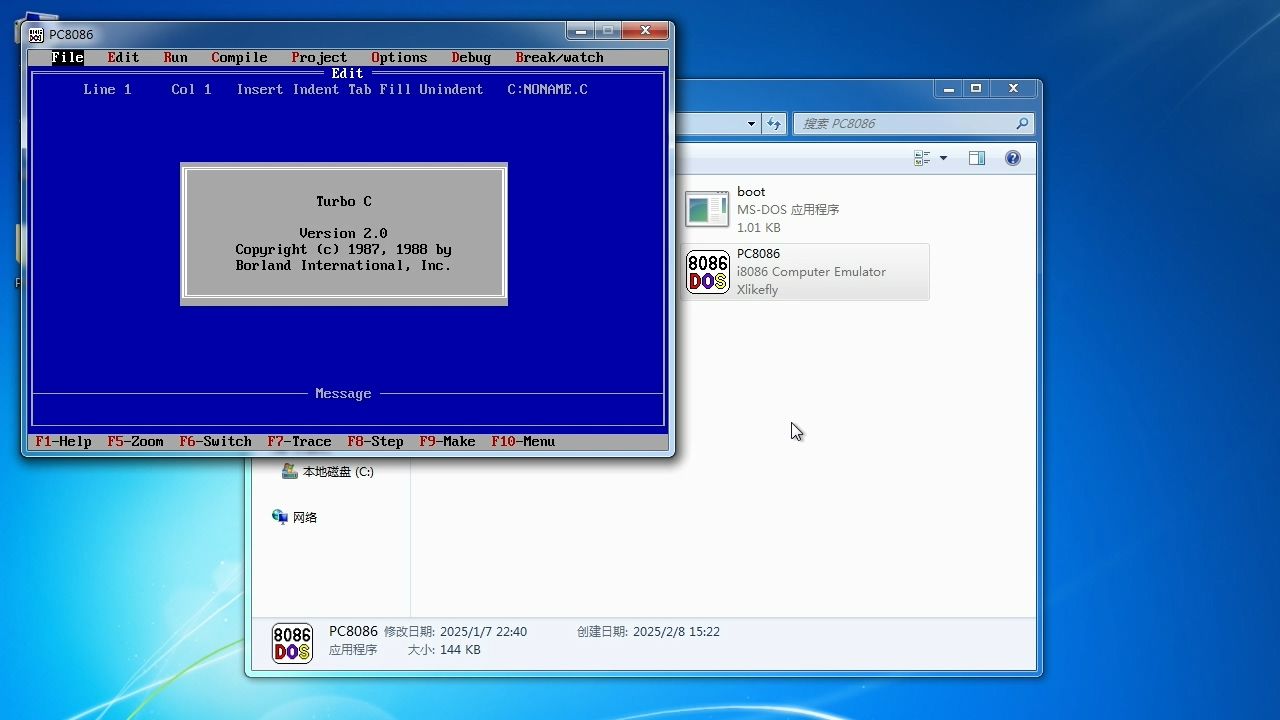Toggle the preview pane button
The width and height of the screenshot is (1280, 720).
[977, 158]
